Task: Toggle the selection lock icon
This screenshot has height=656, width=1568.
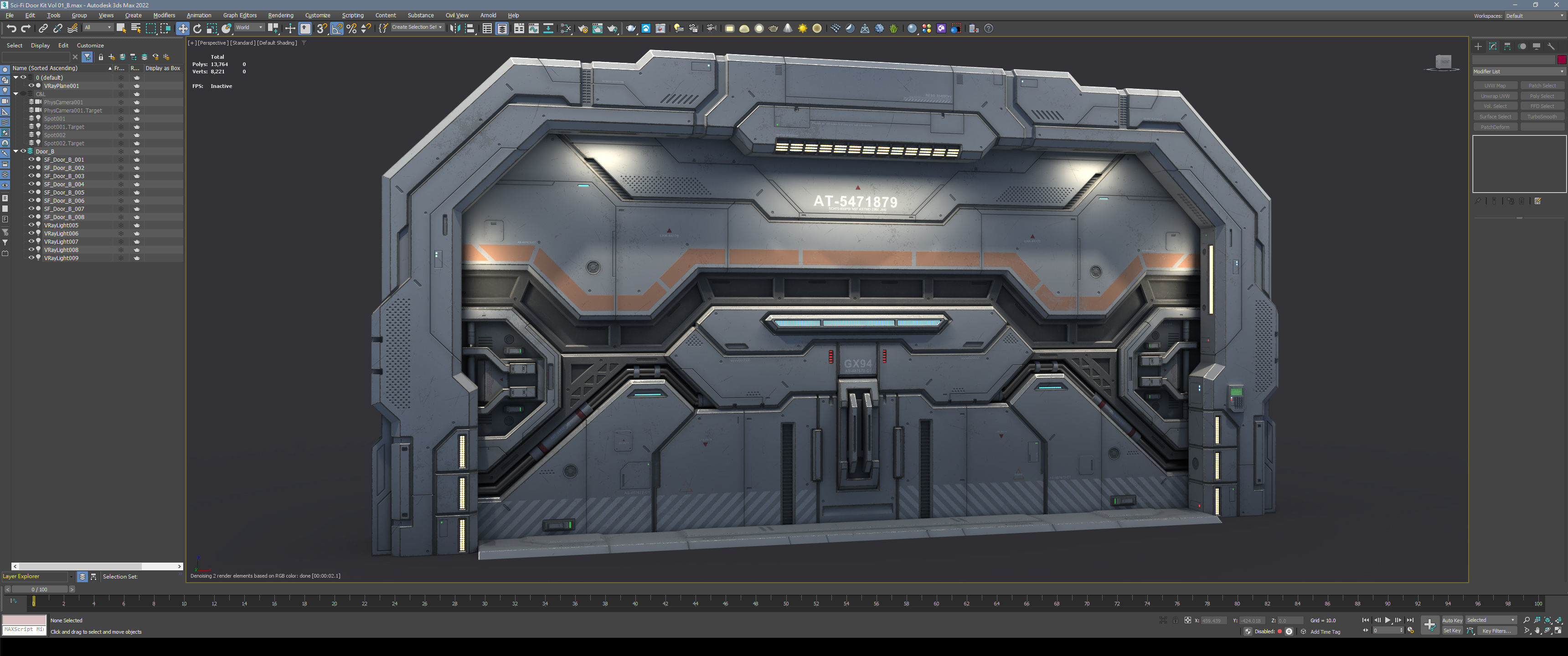Action: coord(1176,620)
